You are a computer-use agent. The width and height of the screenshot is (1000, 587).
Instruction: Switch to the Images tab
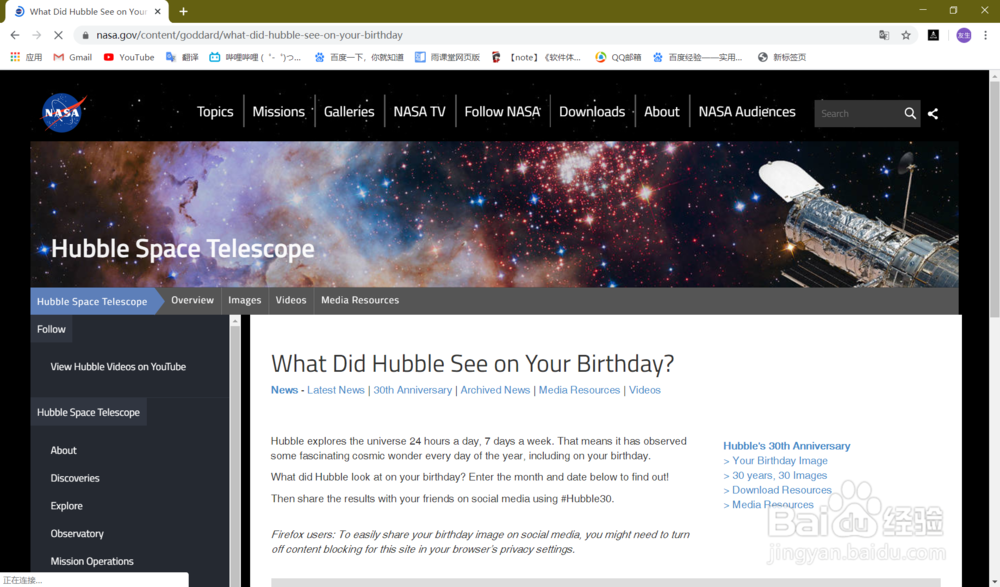click(244, 300)
